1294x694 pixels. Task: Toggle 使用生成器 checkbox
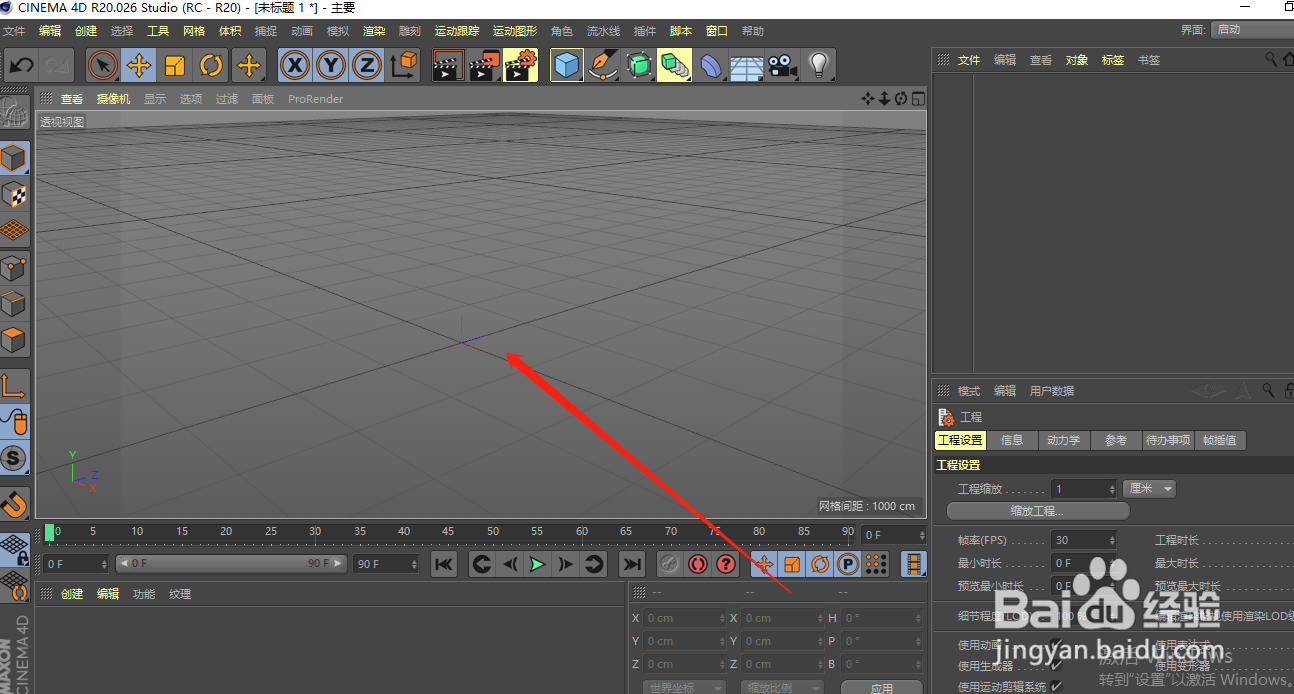(1056, 665)
